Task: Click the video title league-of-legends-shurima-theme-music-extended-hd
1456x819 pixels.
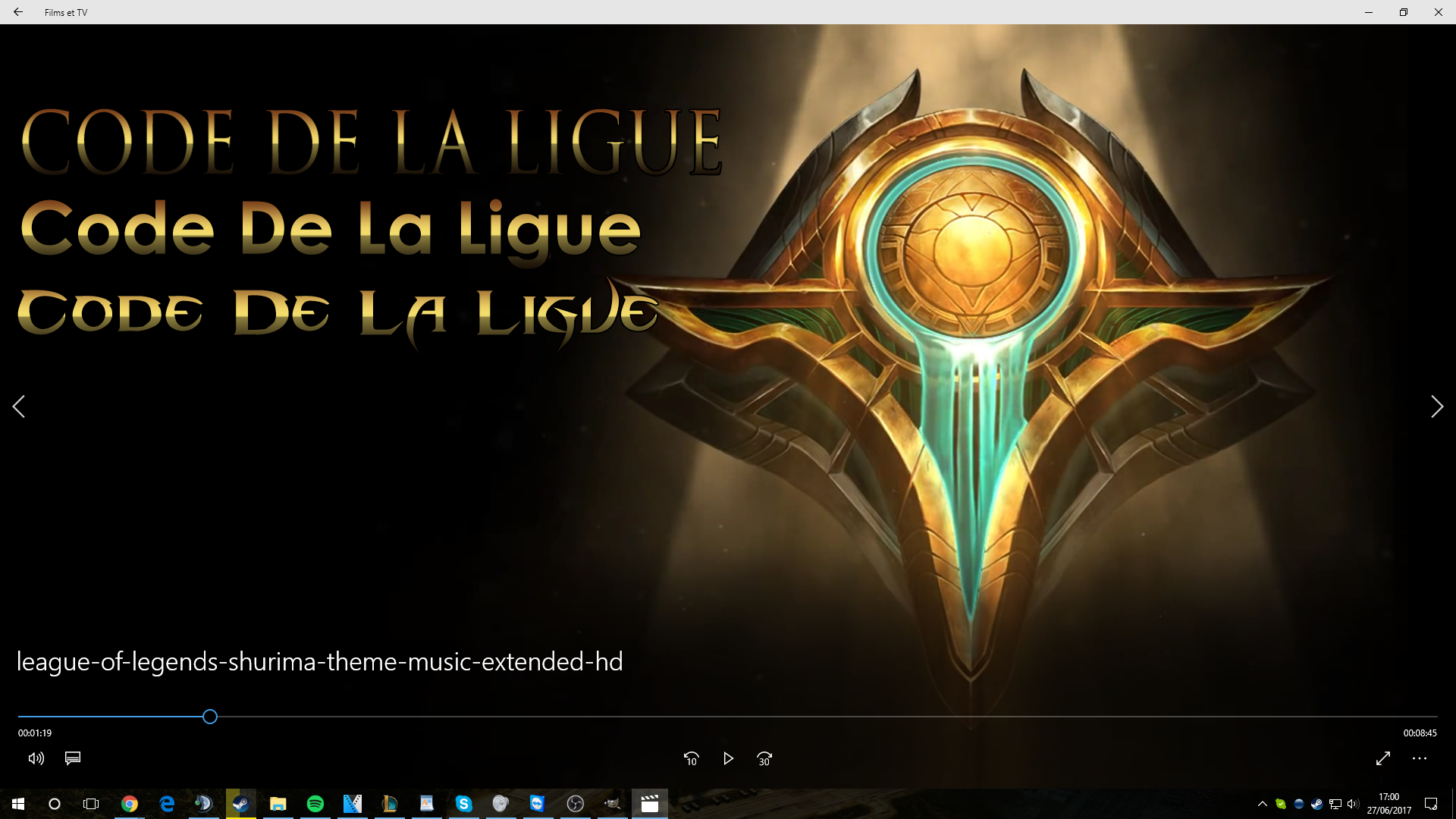Action: pos(319,661)
